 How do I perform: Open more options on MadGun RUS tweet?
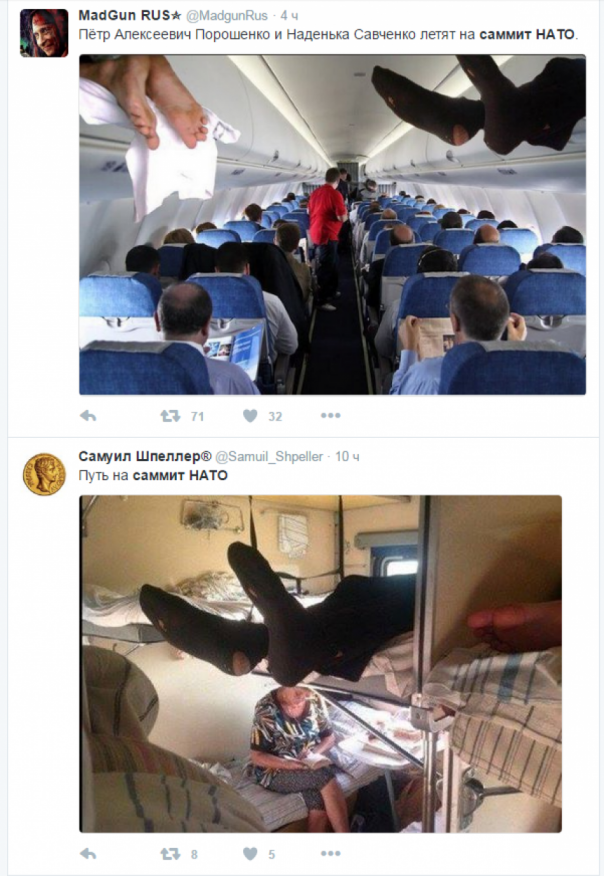(x=330, y=416)
